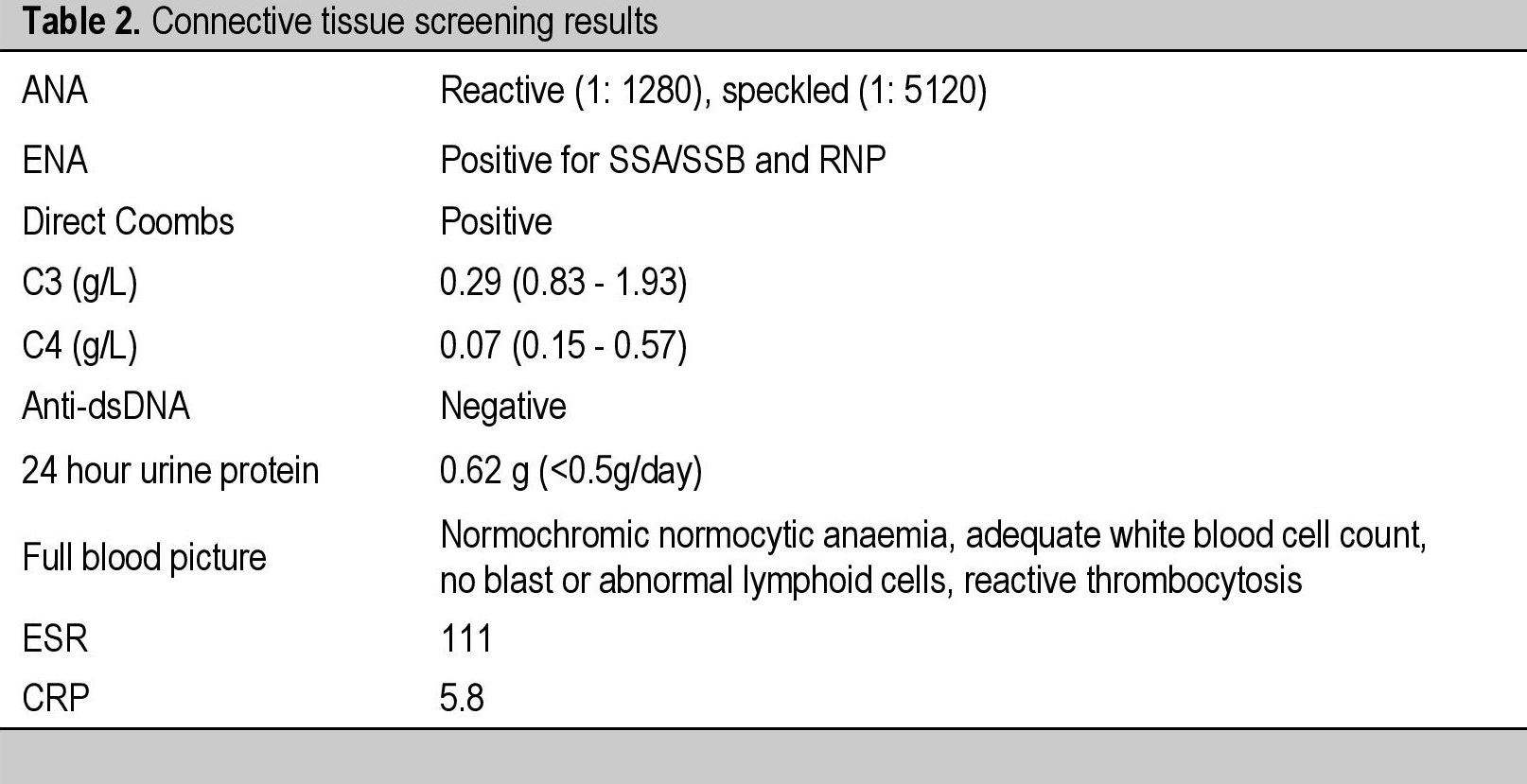Click the CRP value 5.8

463,699
